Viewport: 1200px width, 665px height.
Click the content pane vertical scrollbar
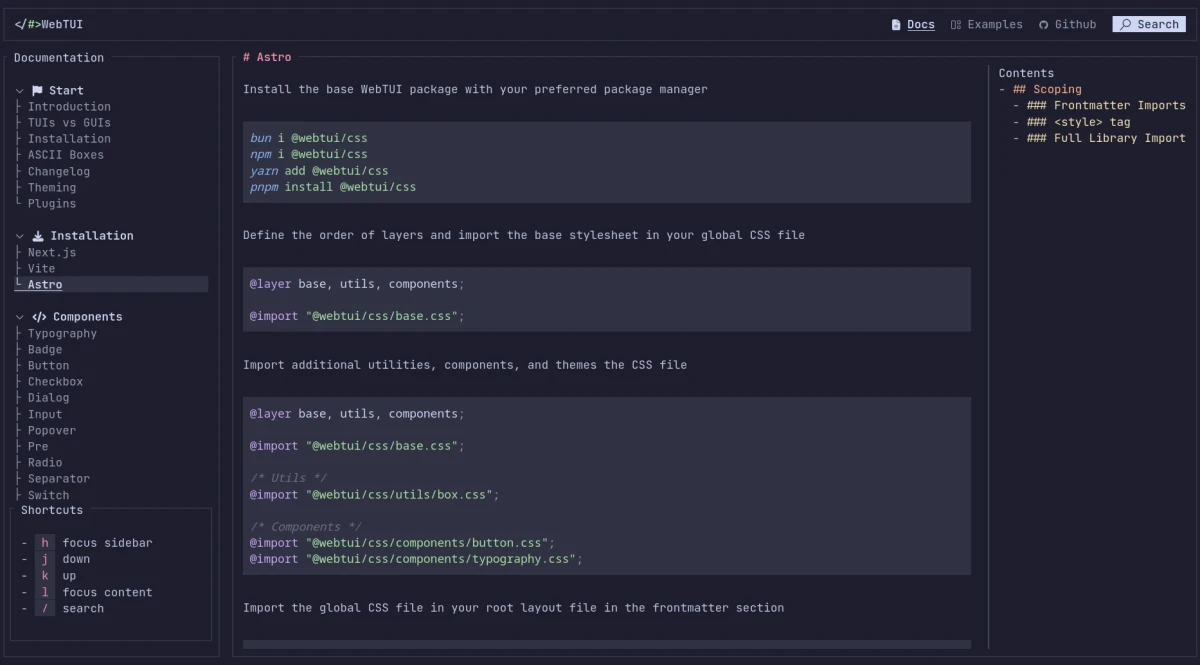[988, 350]
